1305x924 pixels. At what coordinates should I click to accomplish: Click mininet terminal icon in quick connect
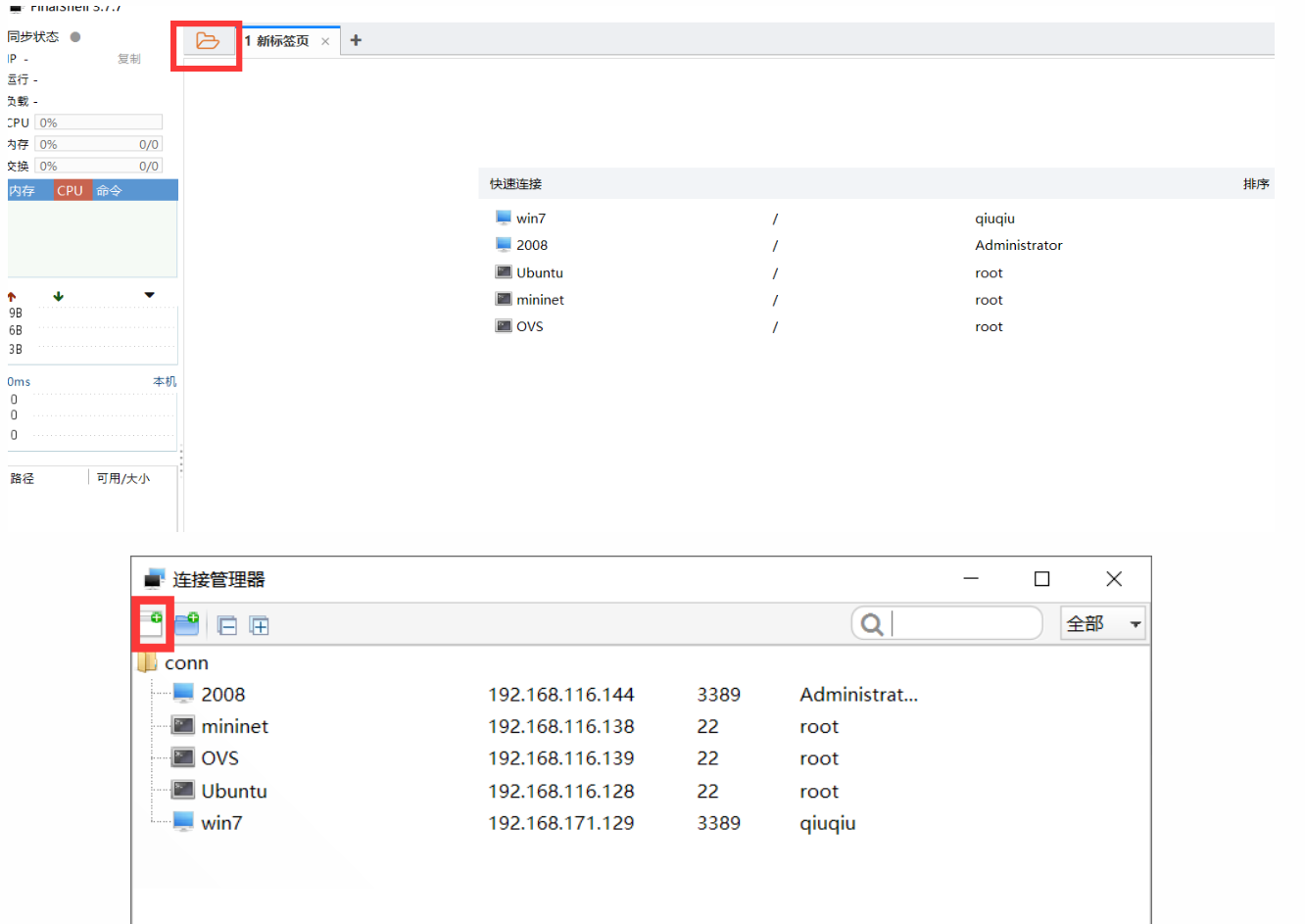pos(504,299)
